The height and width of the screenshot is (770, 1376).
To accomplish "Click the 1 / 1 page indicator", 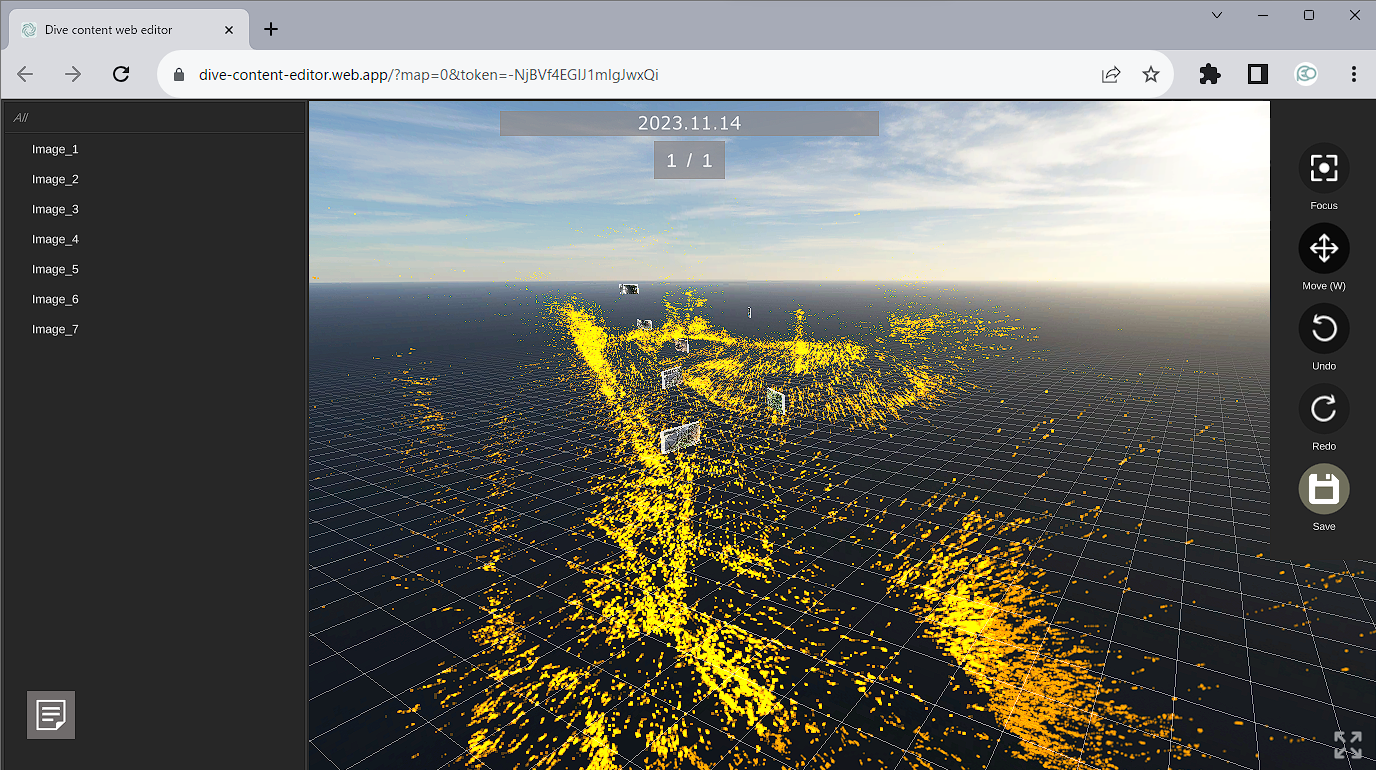I will (x=689, y=160).
